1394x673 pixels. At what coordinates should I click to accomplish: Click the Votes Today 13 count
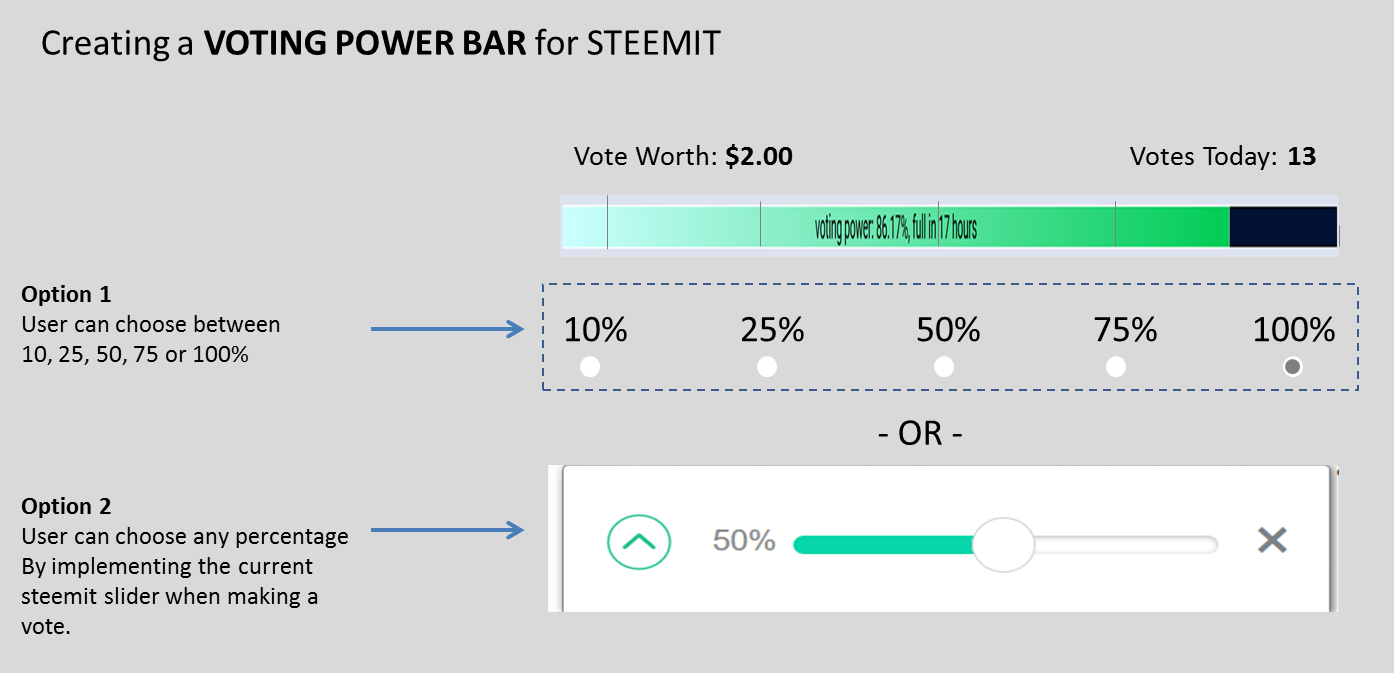(x=1302, y=157)
